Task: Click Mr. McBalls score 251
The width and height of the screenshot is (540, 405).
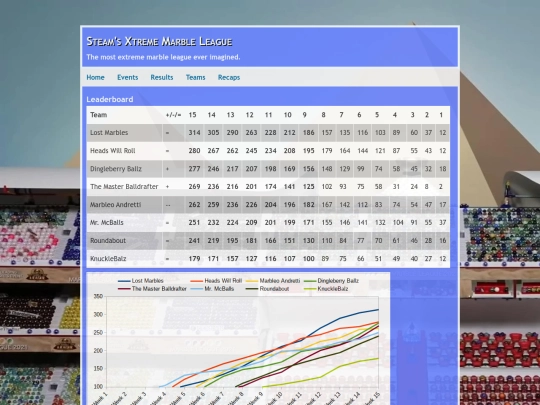Action: pos(194,222)
